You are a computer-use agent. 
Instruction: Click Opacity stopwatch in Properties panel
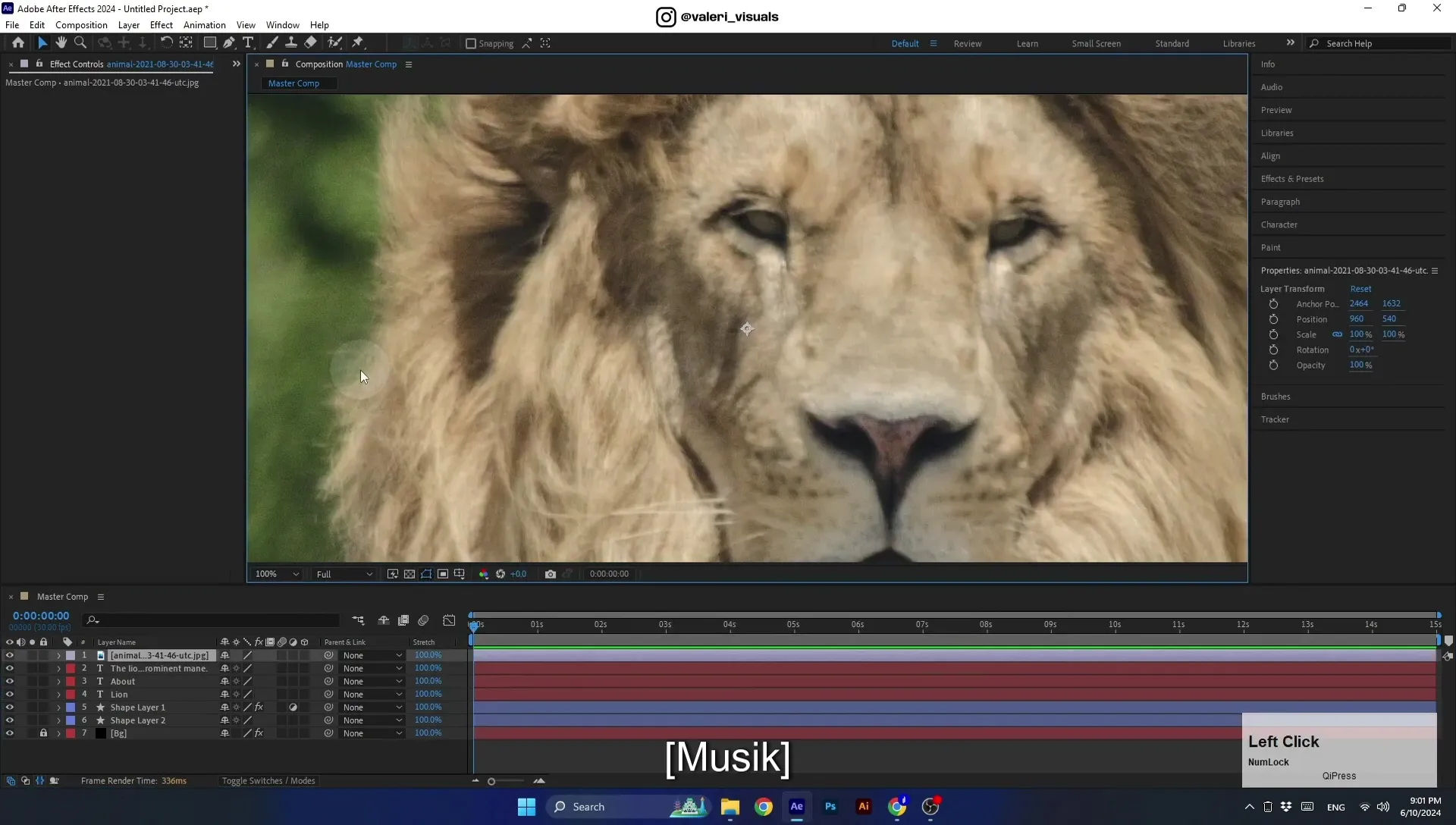point(1273,365)
